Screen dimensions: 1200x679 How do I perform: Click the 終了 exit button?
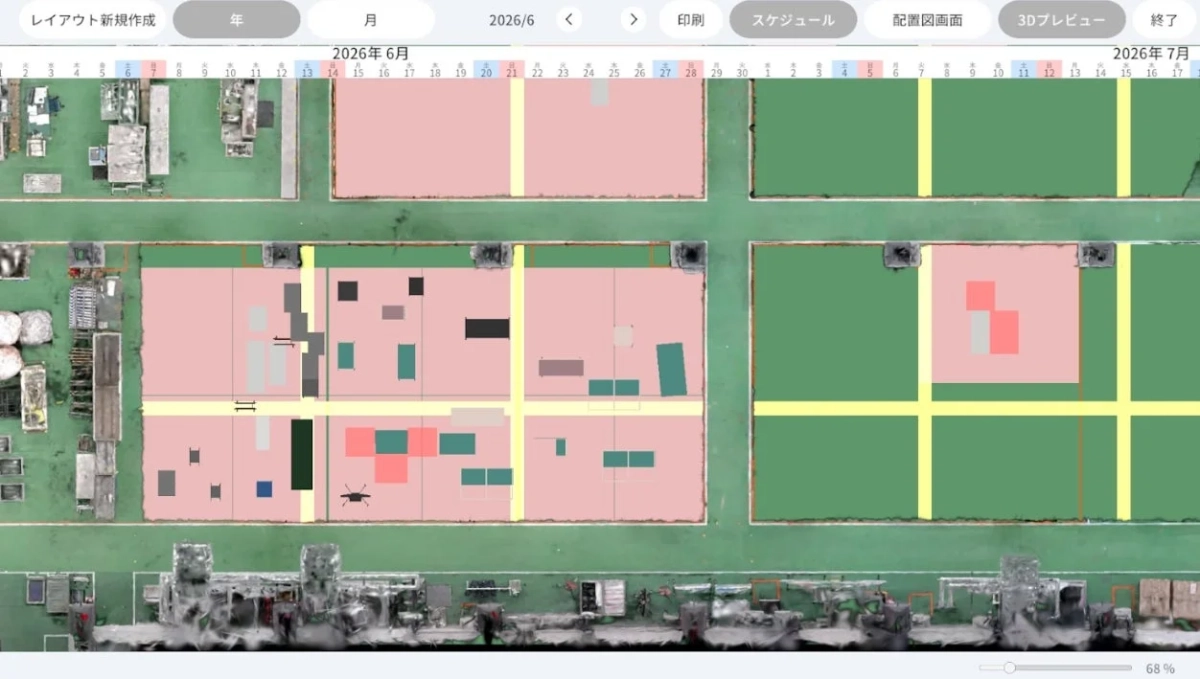1165,19
